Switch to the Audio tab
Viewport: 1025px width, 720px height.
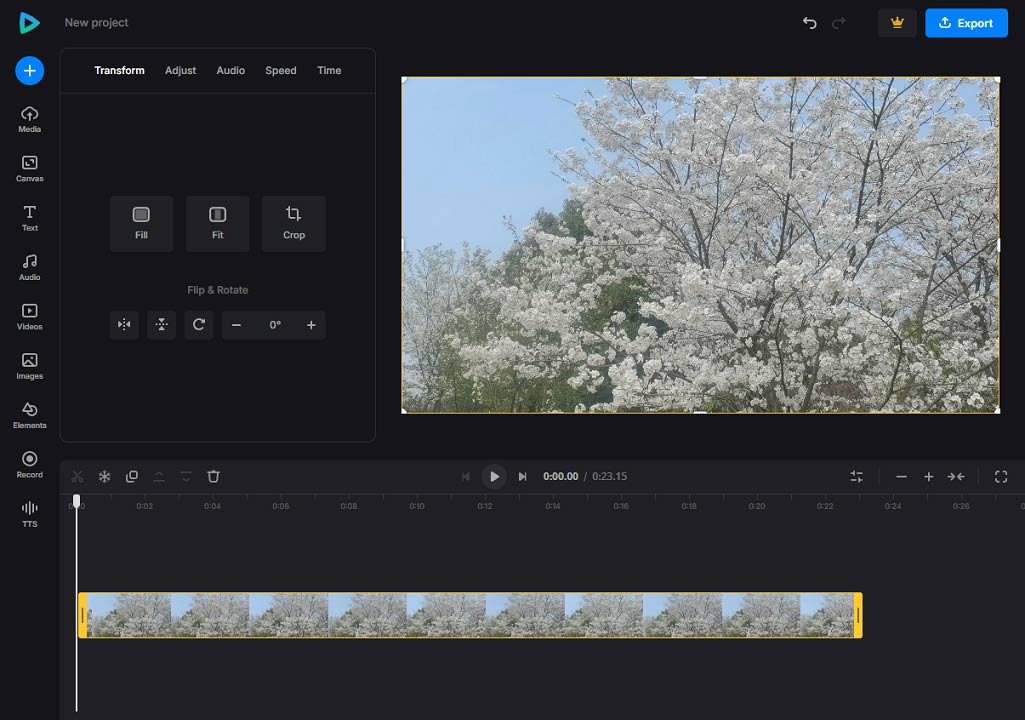click(x=231, y=71)
